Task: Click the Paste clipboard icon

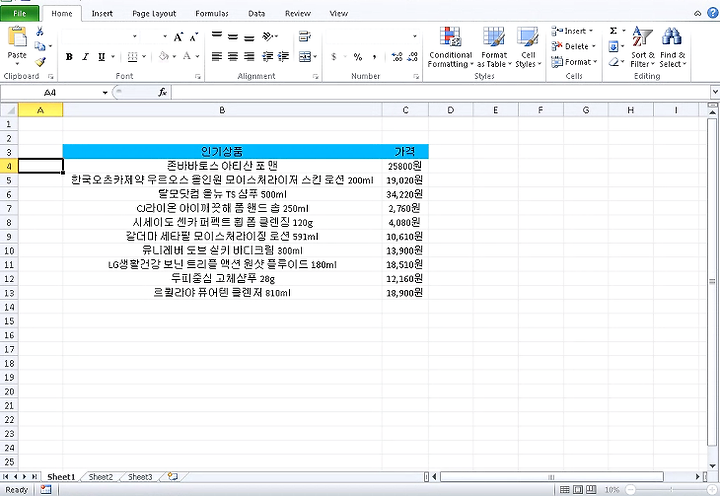Action: pos(17,37)
